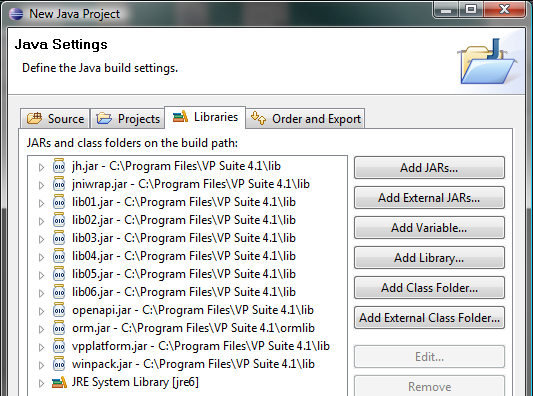Expand the lib02.jar tree node
The image size is (533, 396).
click(41, 221)
